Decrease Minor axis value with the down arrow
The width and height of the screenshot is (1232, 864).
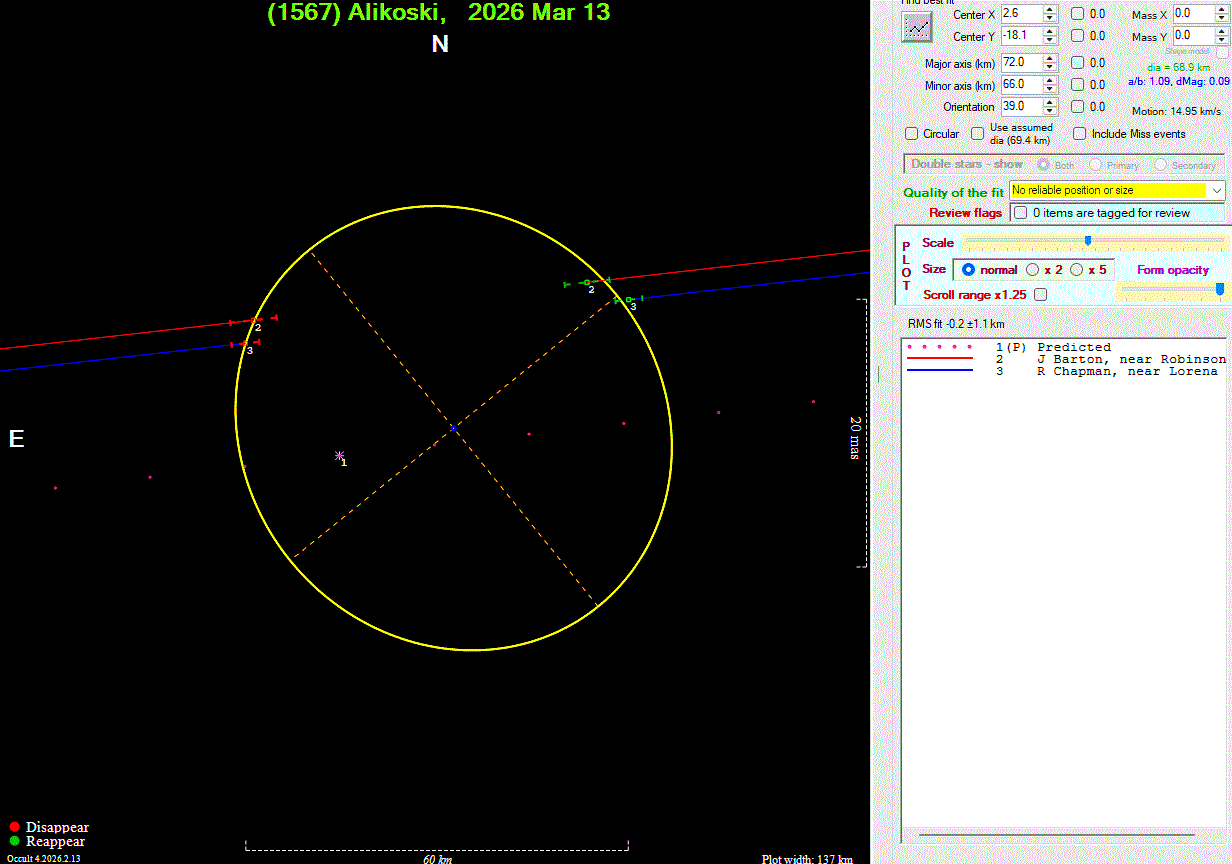[1049, 89]
